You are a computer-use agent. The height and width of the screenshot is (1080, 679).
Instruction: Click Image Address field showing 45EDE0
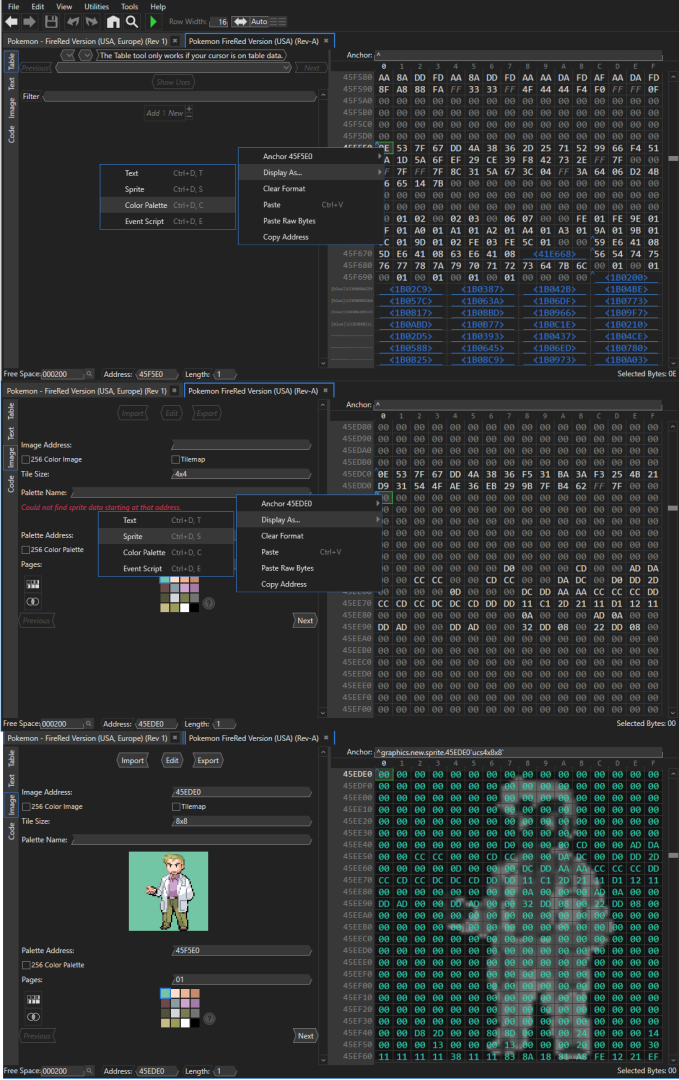pos(241,792)
